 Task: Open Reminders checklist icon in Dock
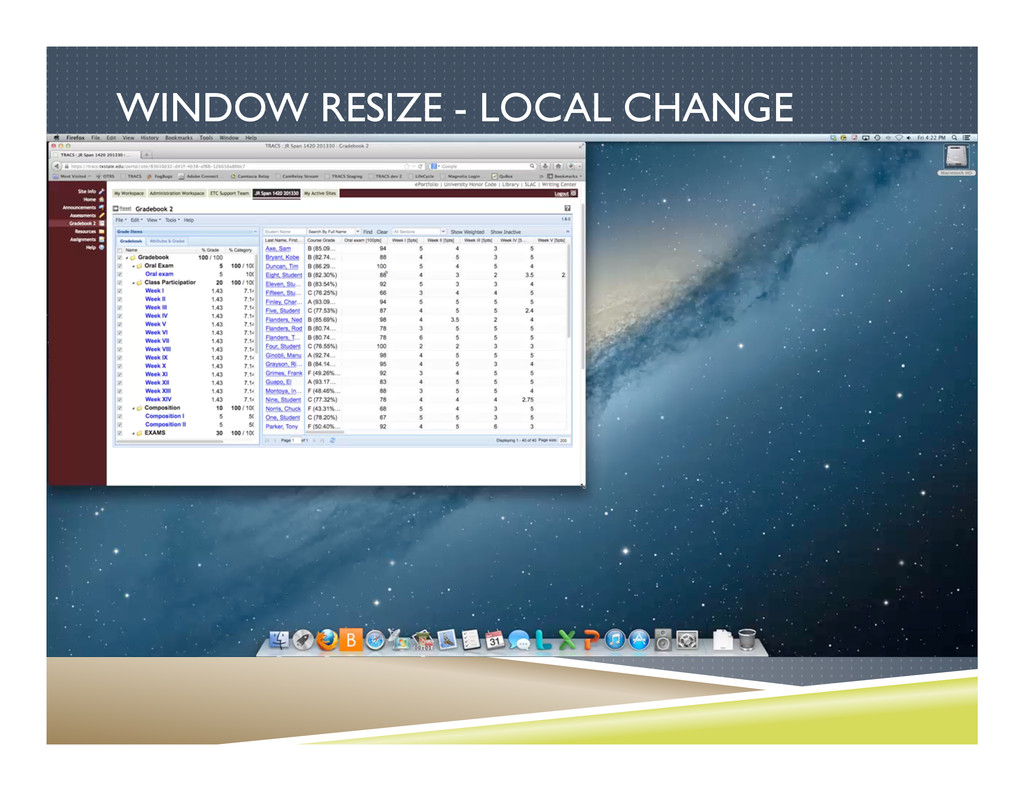[470, 639]
